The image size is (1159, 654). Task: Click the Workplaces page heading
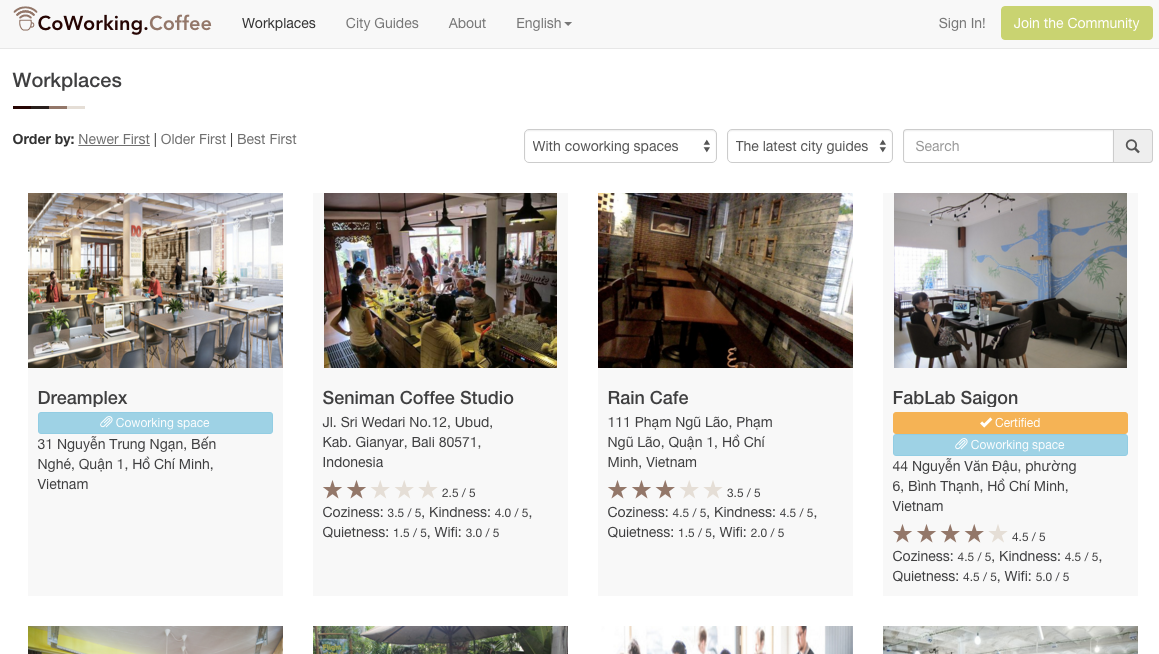[67, 81]
